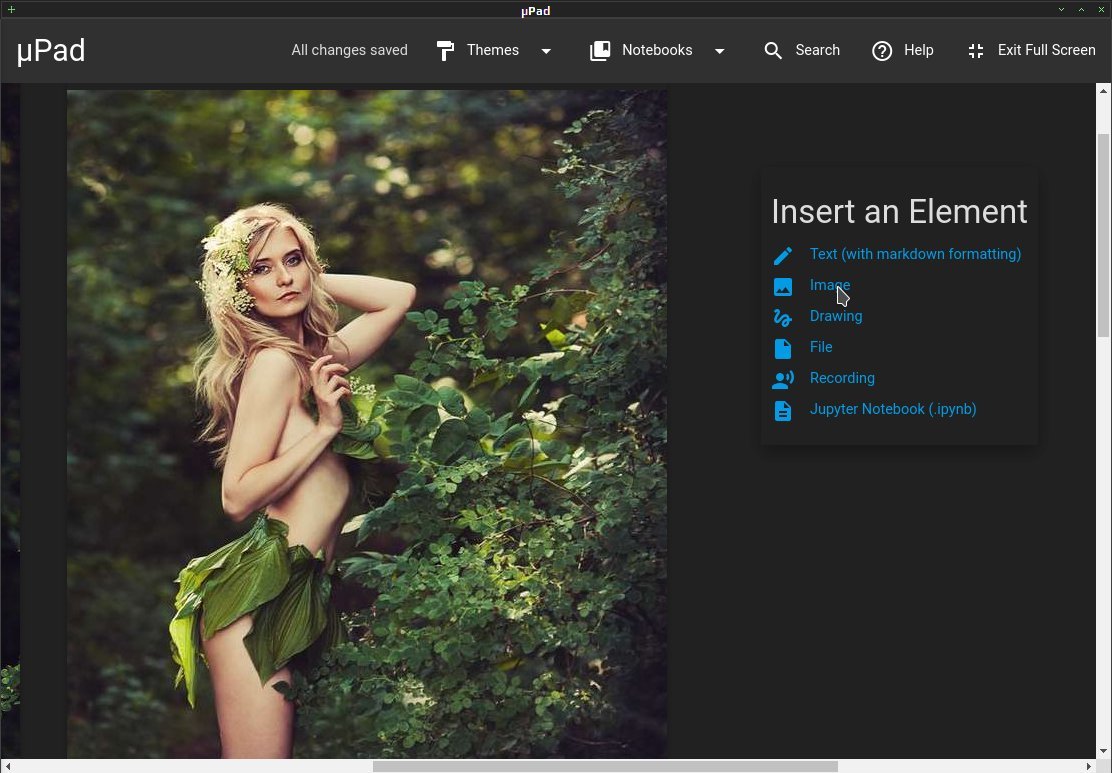This screenshot has width=1112, height=773.
Task: Open the Themes menu
Action: click(x=494, y=50)
